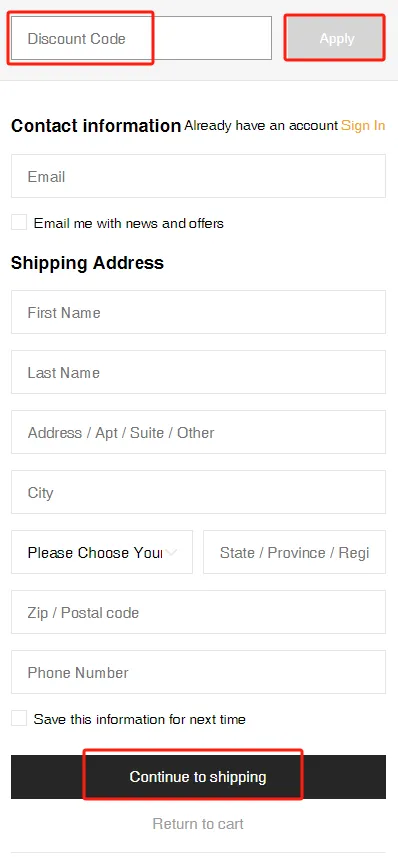This screenshot has width=398, height=857.
Task: Continue to shipping
Action: tap(198, 777)
